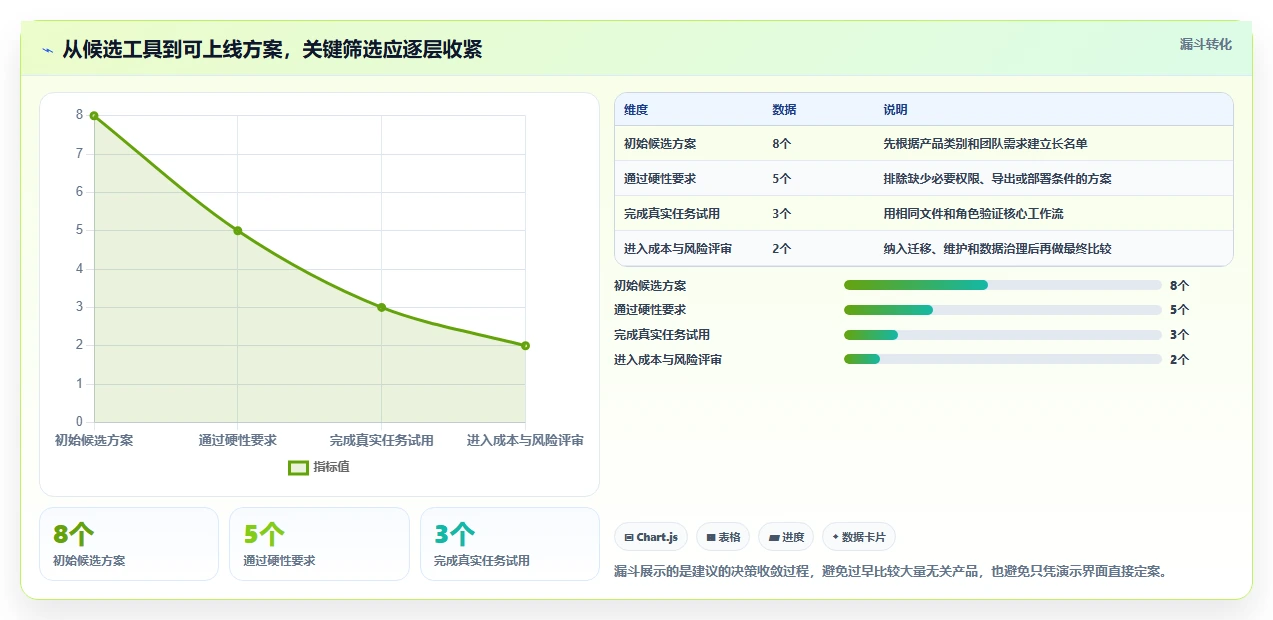
Task: Click the chart data point at value 3
Action: tap(381, 307)
